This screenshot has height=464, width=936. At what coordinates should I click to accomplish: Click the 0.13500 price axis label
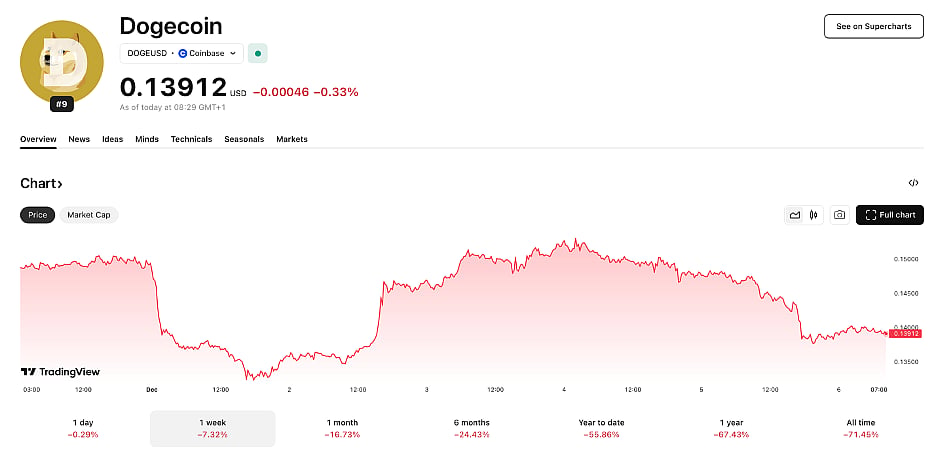pos(906,361)
